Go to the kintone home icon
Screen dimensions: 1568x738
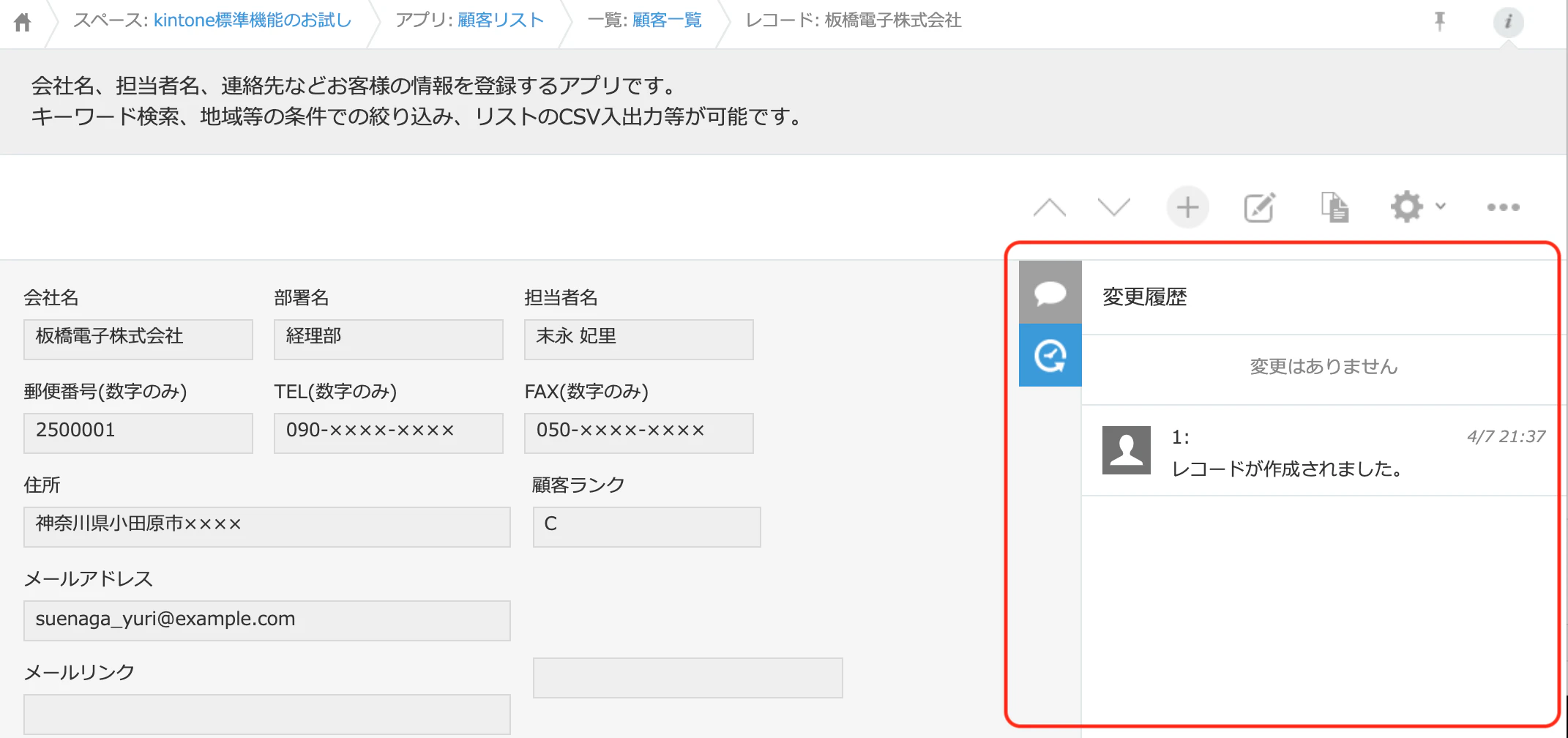click(x=23, y=23)
